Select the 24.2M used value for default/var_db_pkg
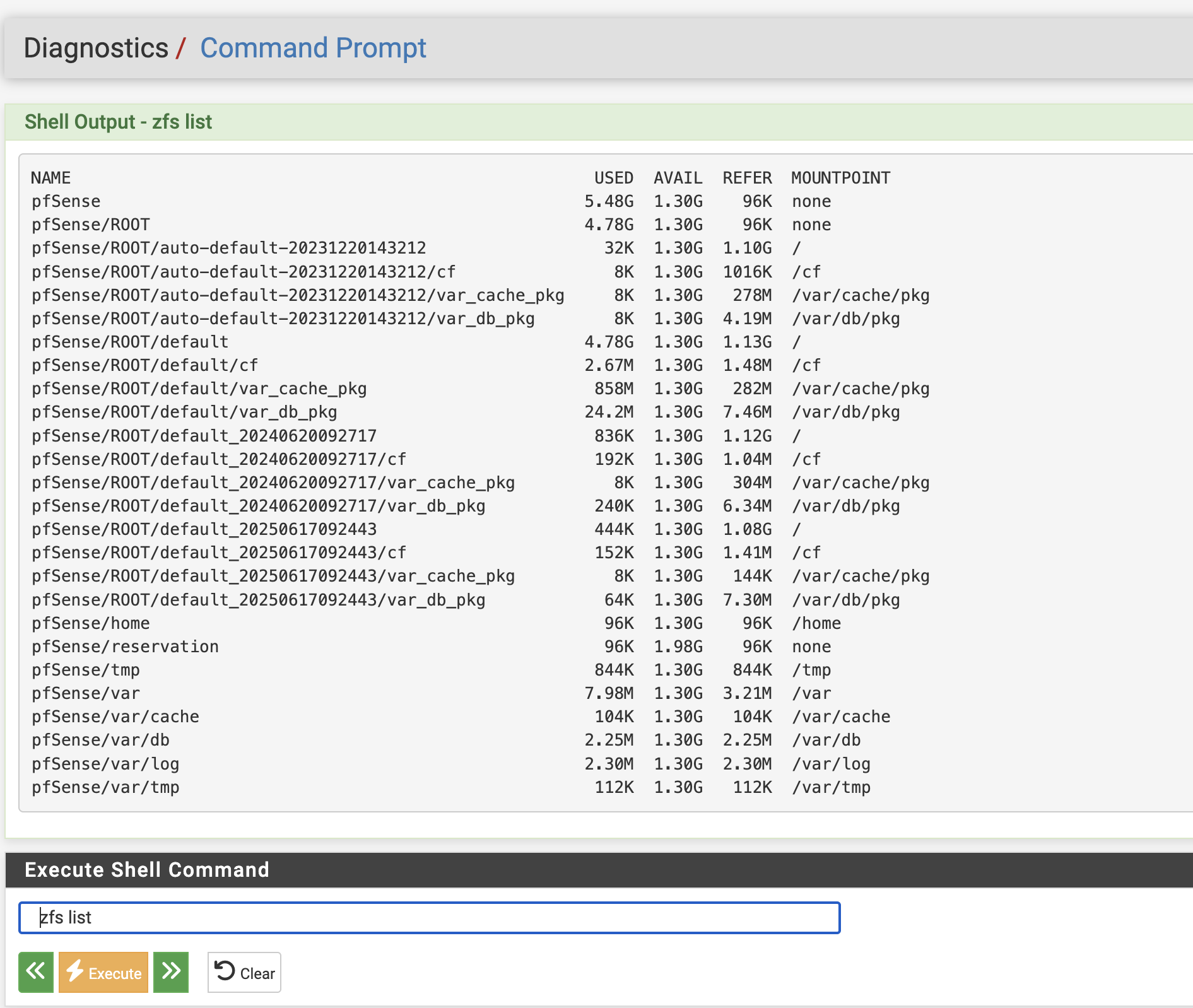This screenshot has width=1193, height=1008. click(609, 412)
